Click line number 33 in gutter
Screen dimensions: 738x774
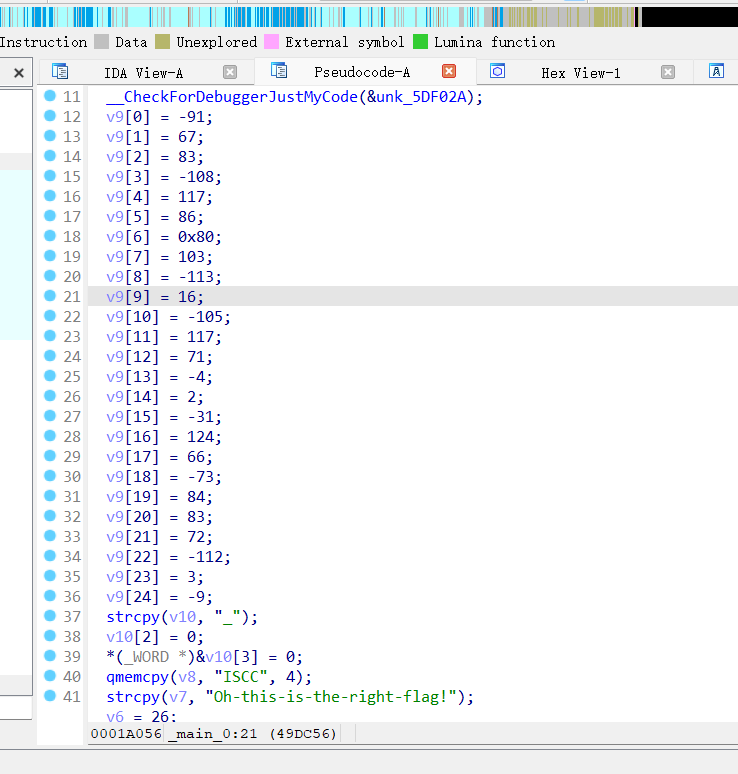click(72, 537)
